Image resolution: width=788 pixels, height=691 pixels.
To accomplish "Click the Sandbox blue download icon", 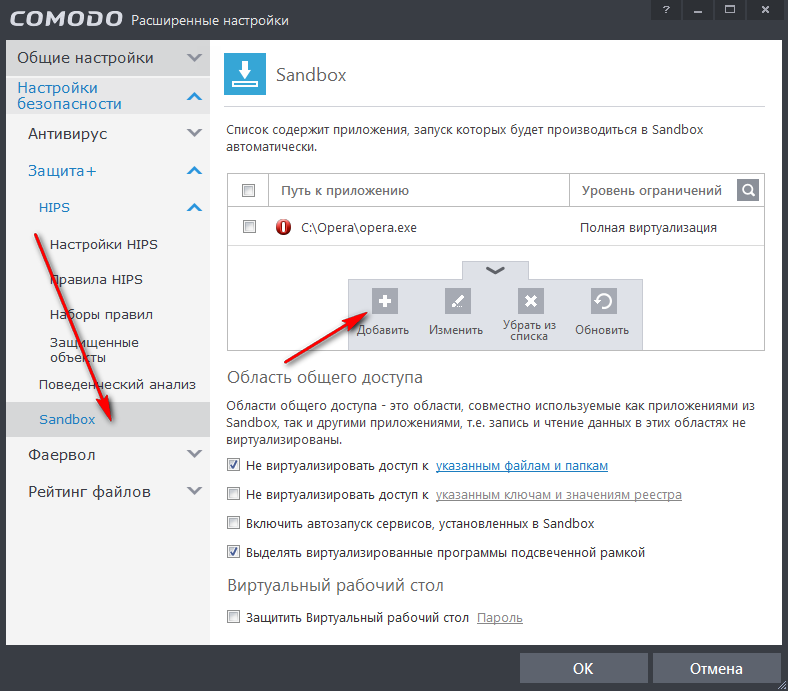I will coord(245,74).
